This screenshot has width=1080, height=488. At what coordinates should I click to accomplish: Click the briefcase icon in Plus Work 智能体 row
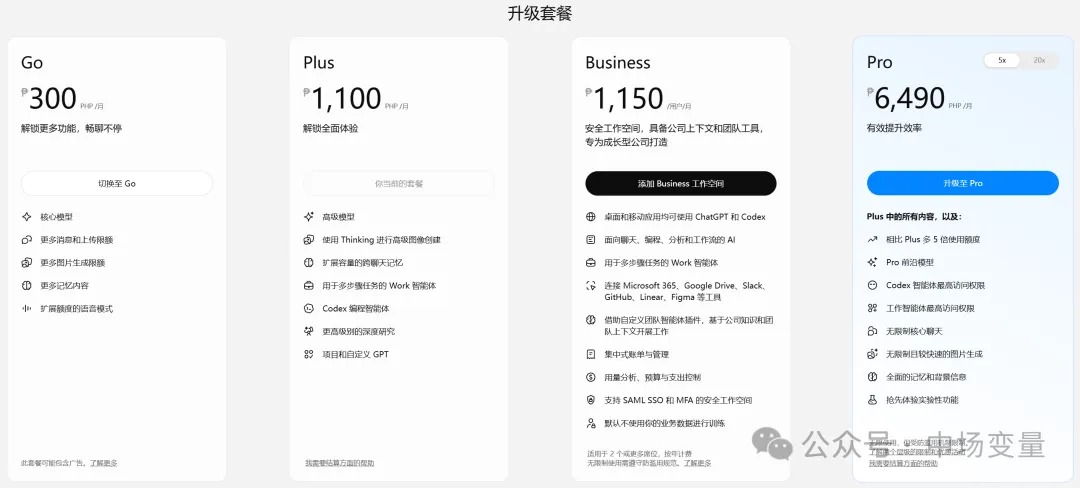[x=309, y=286]
